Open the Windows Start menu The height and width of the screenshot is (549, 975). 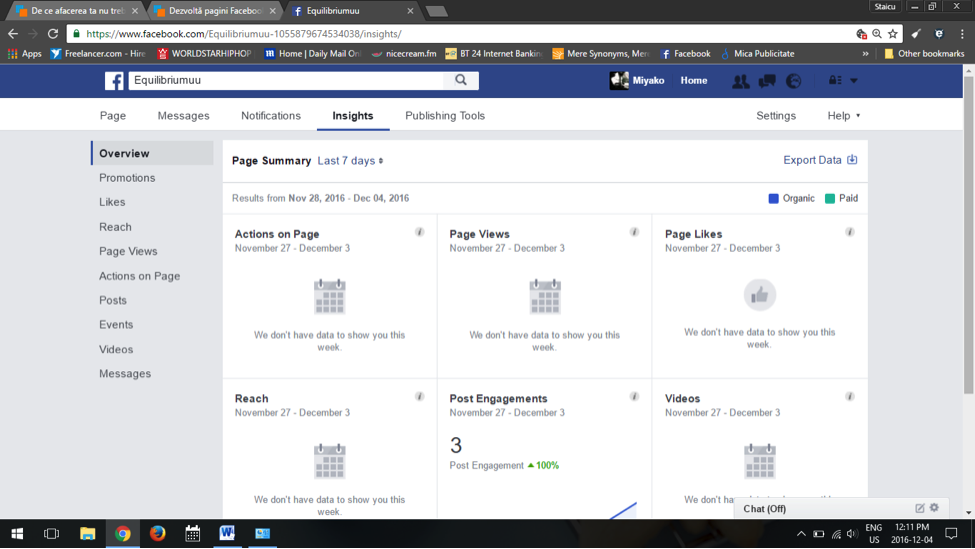click(x=17, y=533)
